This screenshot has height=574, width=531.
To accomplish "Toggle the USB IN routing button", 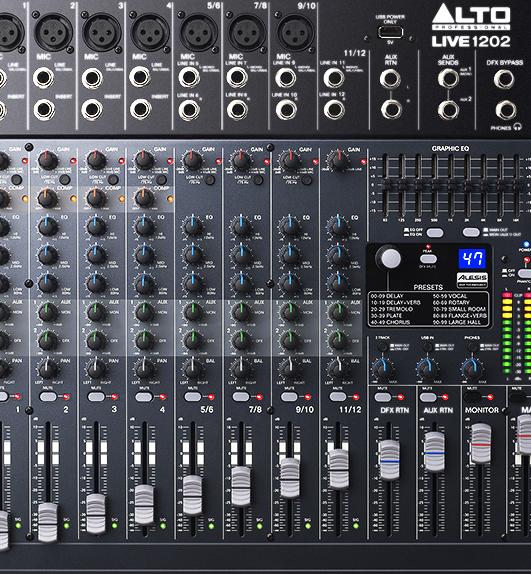I will tap(427, 346).
